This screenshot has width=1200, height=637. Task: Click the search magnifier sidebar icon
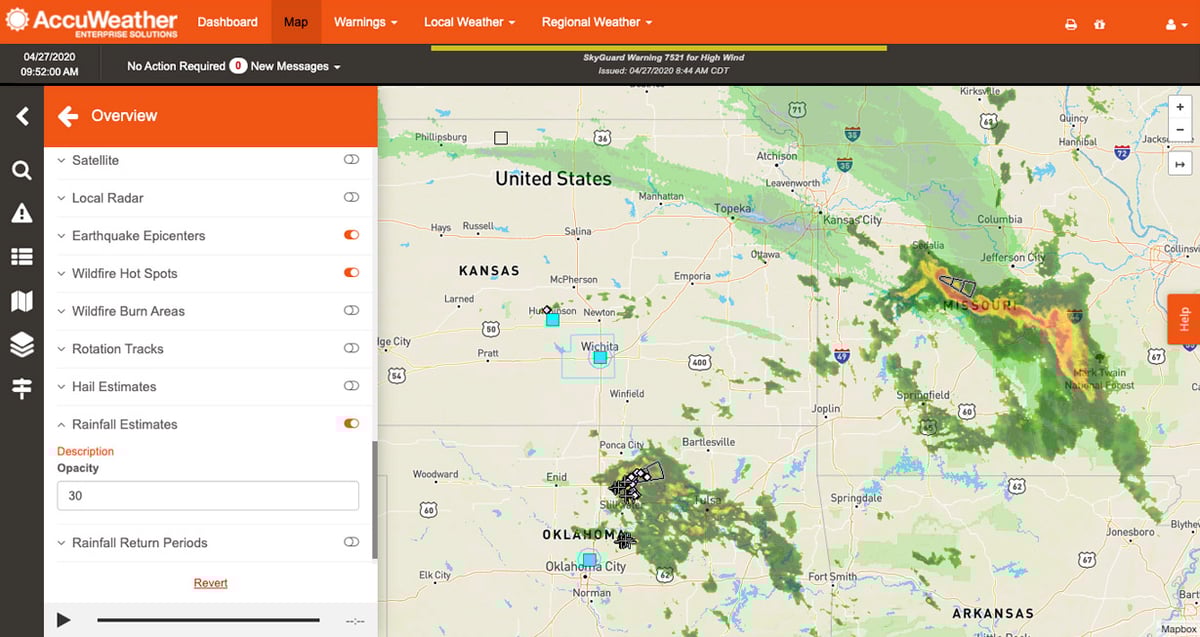[21, 170]
